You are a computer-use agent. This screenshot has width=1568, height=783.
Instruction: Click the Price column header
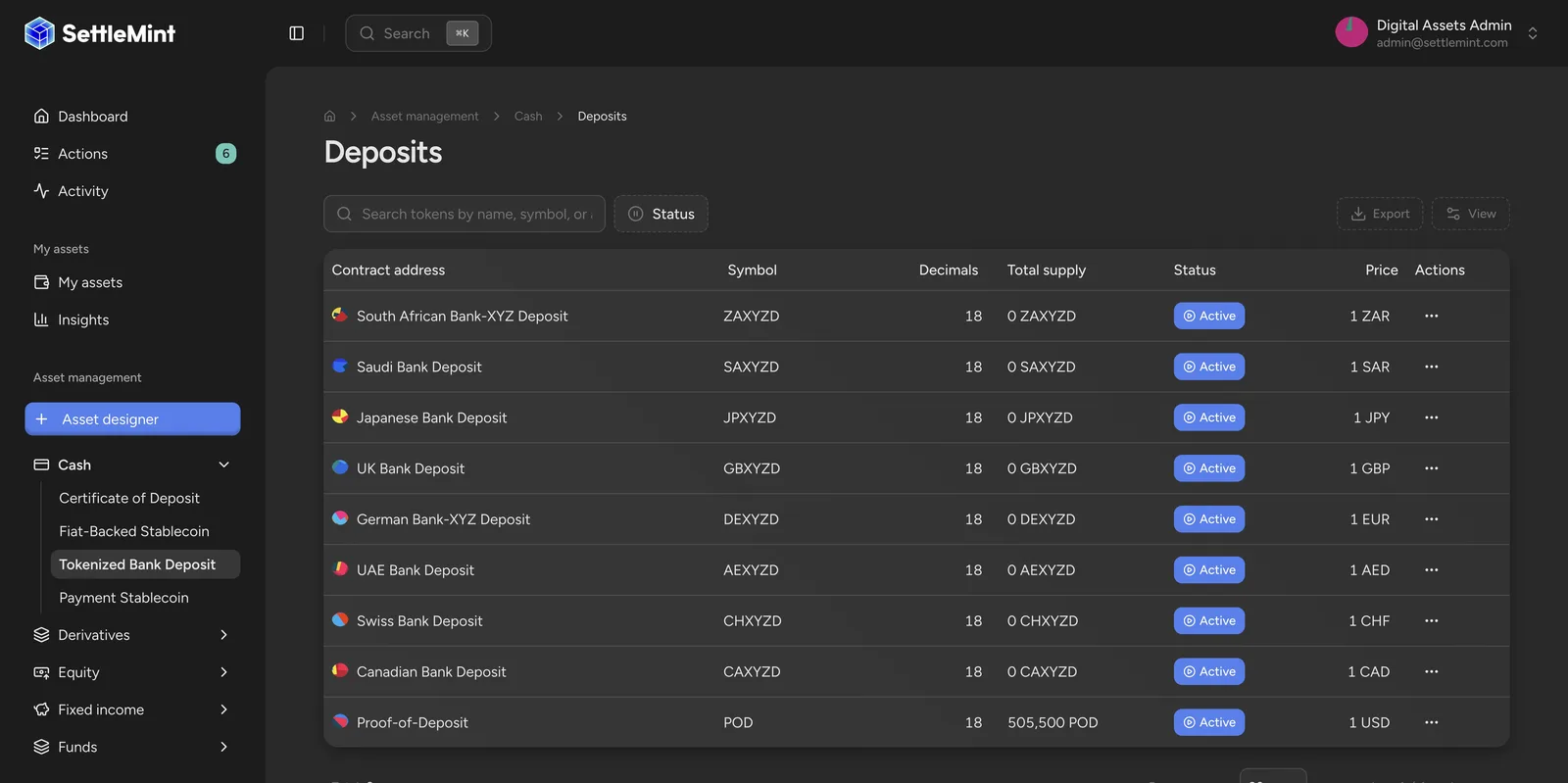click(1381, 269)
